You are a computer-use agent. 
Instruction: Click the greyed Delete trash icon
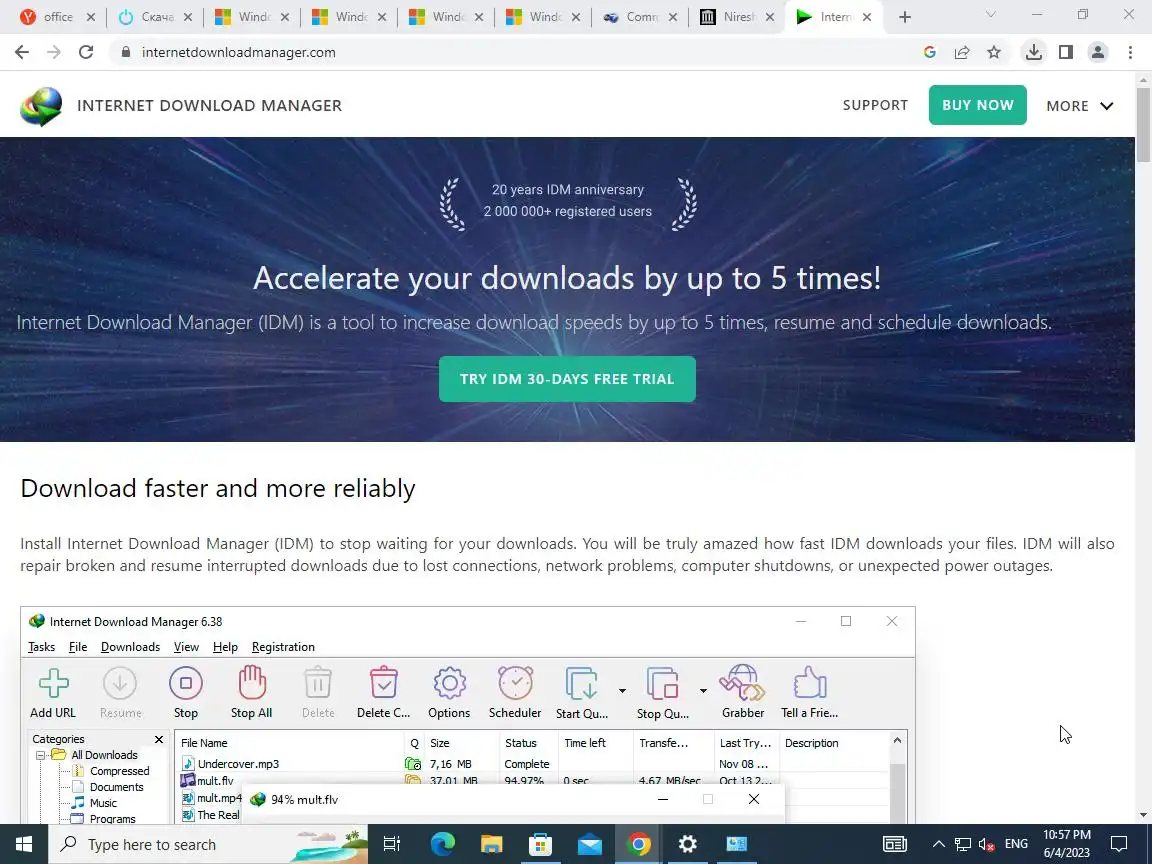click(317, 683)
